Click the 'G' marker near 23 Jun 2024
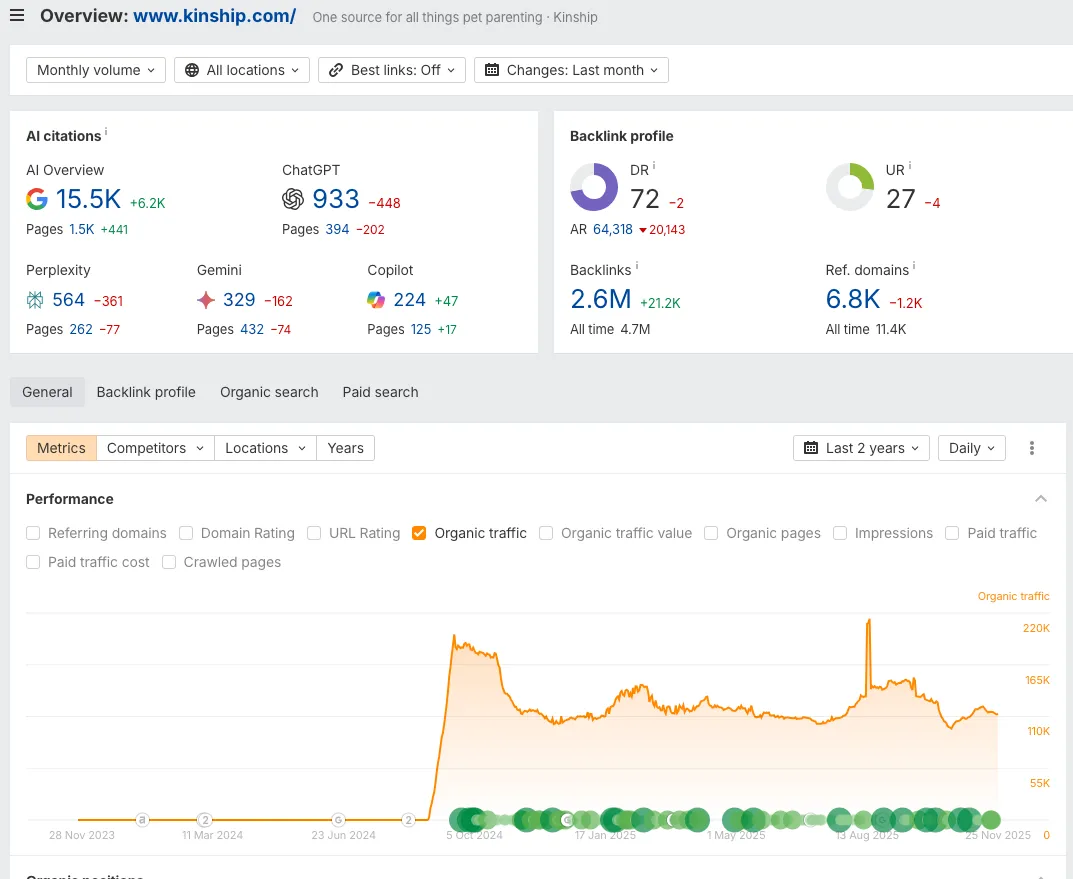 pos(338,819)
